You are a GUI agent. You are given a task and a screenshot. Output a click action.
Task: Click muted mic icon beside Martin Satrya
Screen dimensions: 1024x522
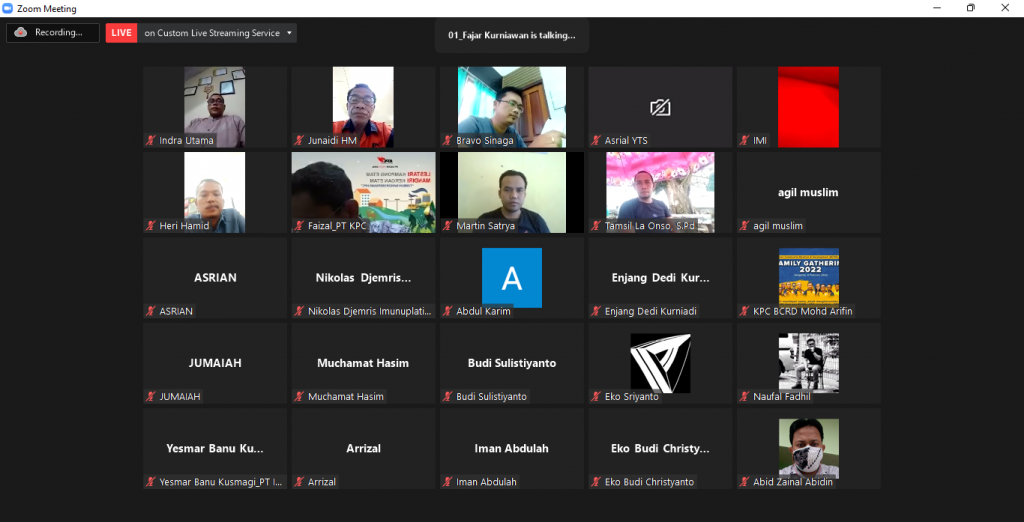pos(448,226)
